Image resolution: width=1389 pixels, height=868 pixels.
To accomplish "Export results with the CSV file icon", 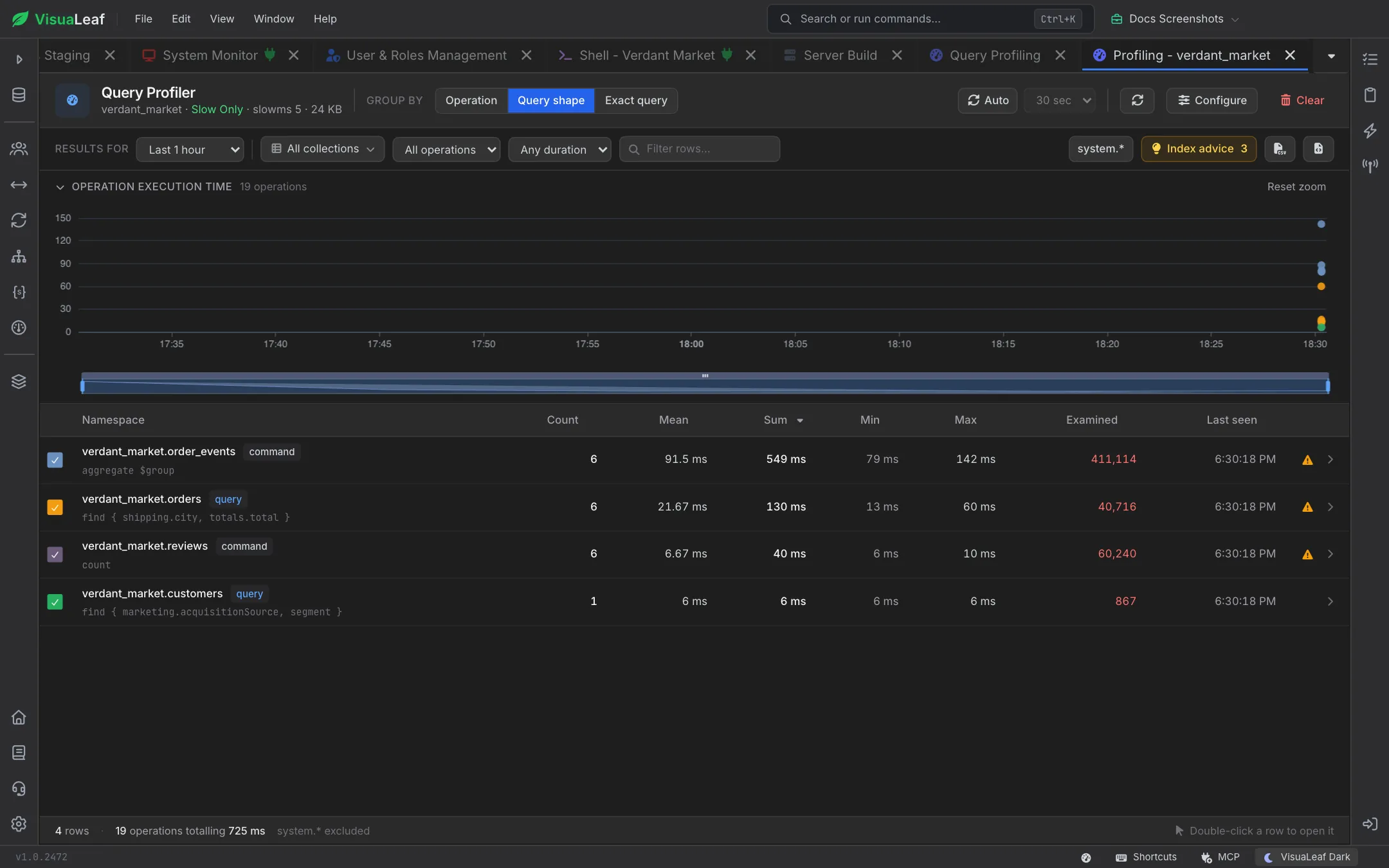I will pos(1280,149).
